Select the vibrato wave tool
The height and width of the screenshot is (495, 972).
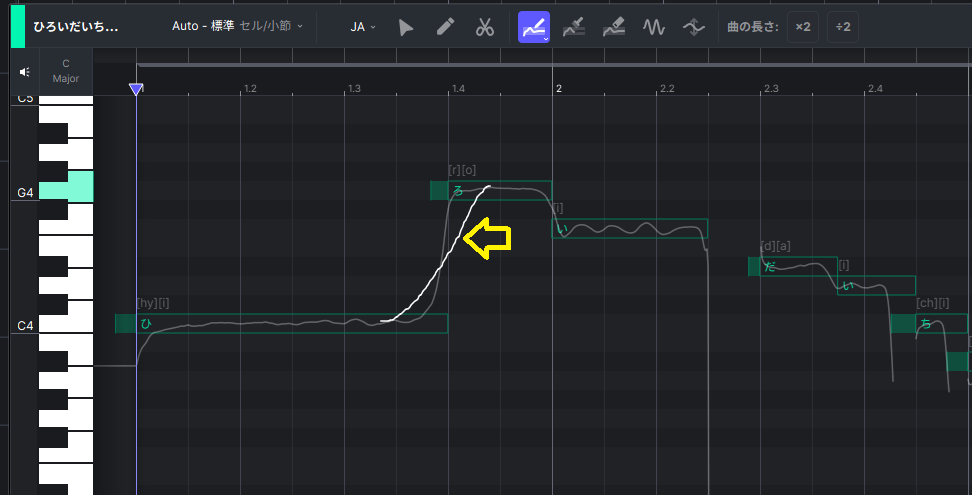(654, 27)
